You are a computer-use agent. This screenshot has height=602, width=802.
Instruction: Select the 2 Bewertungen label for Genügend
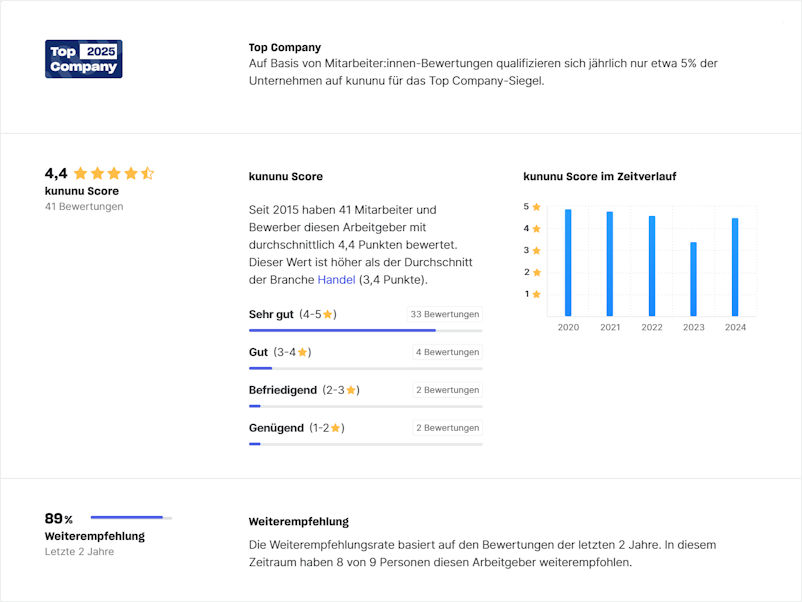447,428
